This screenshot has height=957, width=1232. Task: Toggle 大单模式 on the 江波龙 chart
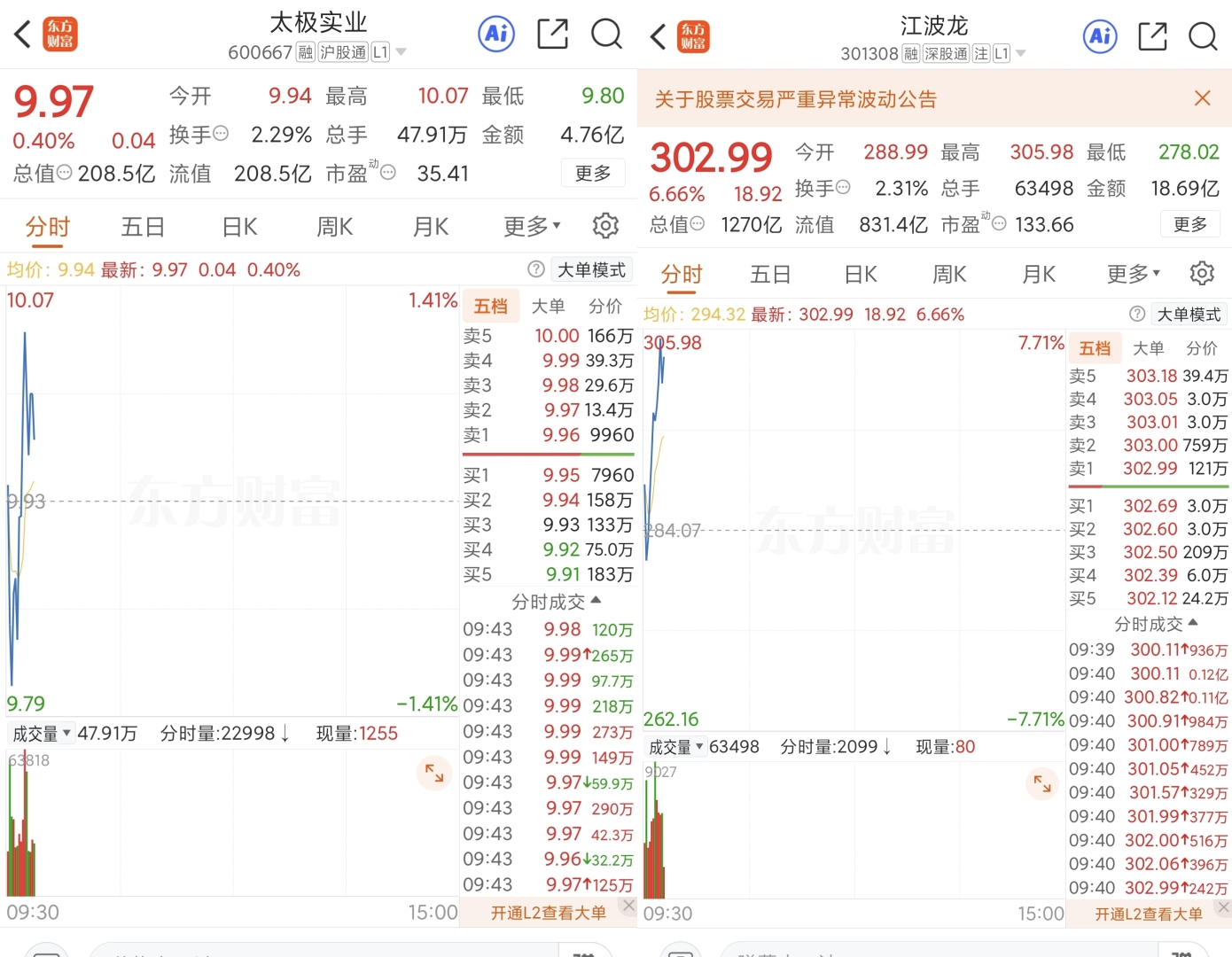tap(1189, 314)
